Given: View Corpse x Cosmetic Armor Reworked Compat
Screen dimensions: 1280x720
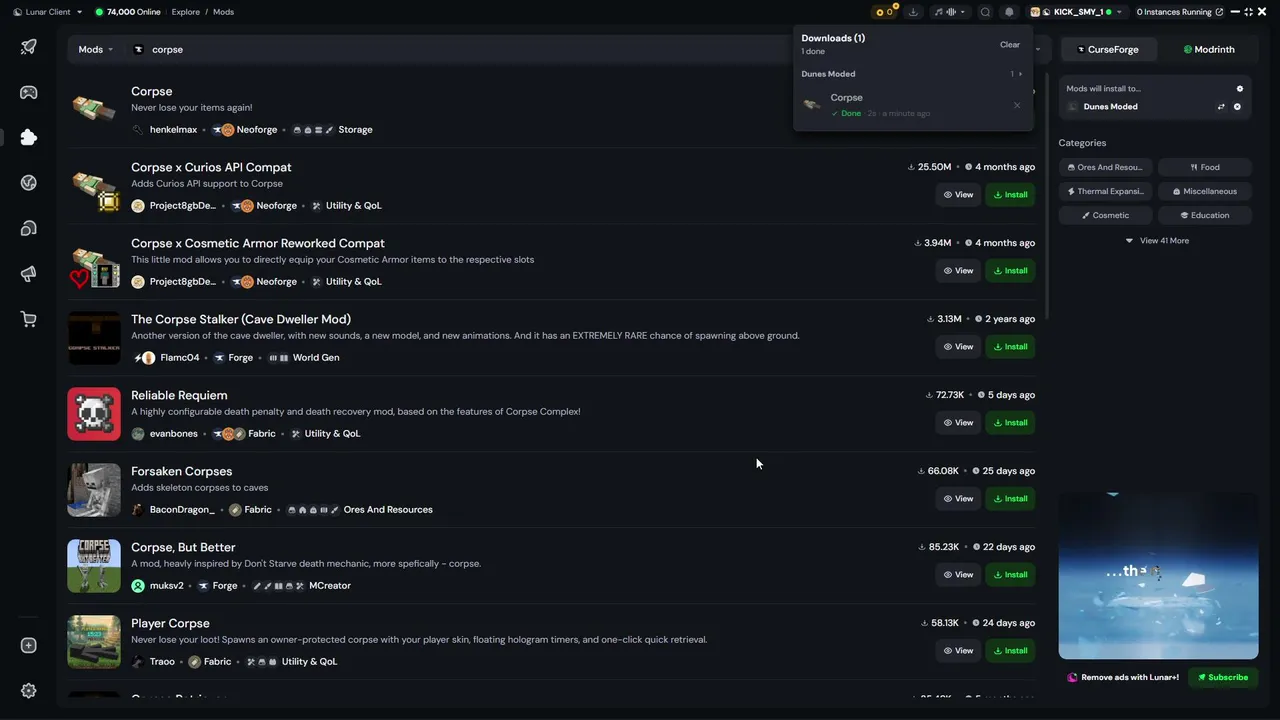Looking at the screenshot, I should point(958,271).
